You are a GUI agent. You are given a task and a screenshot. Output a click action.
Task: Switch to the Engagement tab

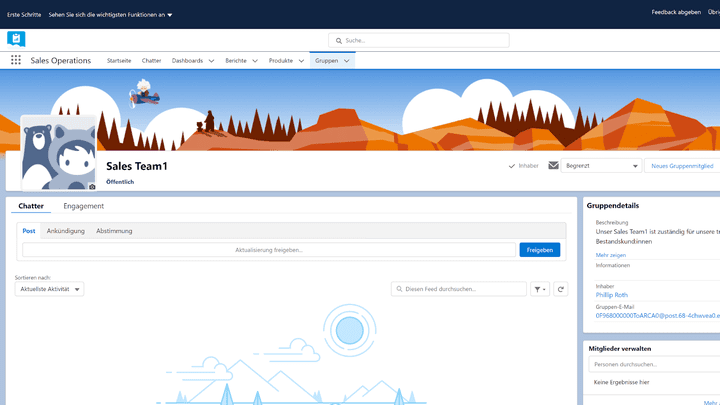click(x=84, y=206)
